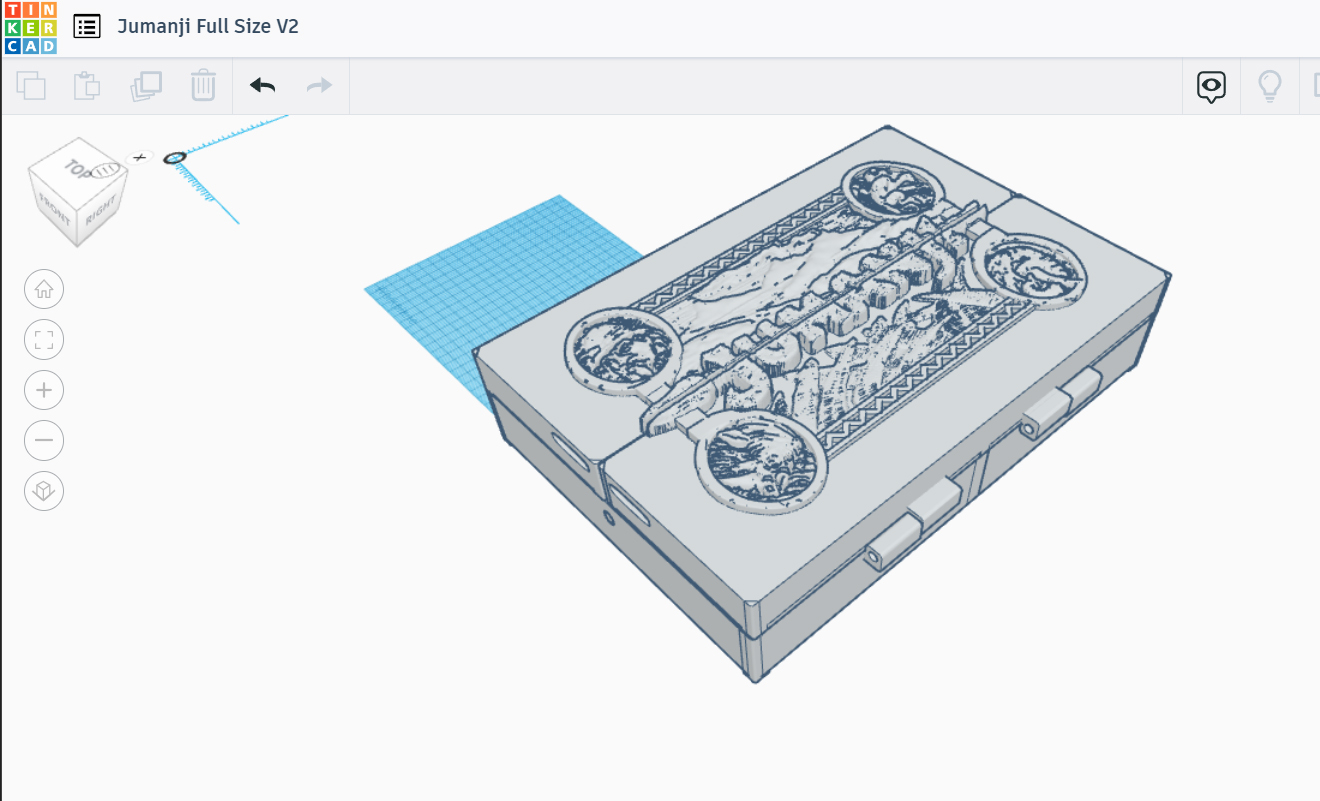
Task: Click the Duplicate and repeat icon
Action: [x=146, y=86]
